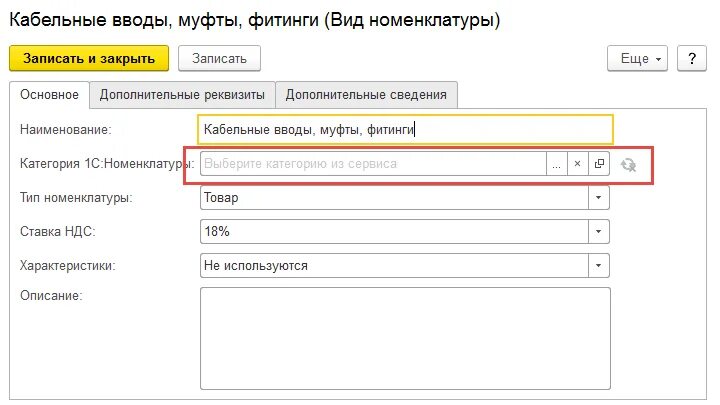Select the Основное tab
This screenshot has width=720, height=405.
click(x=49, y=95)
